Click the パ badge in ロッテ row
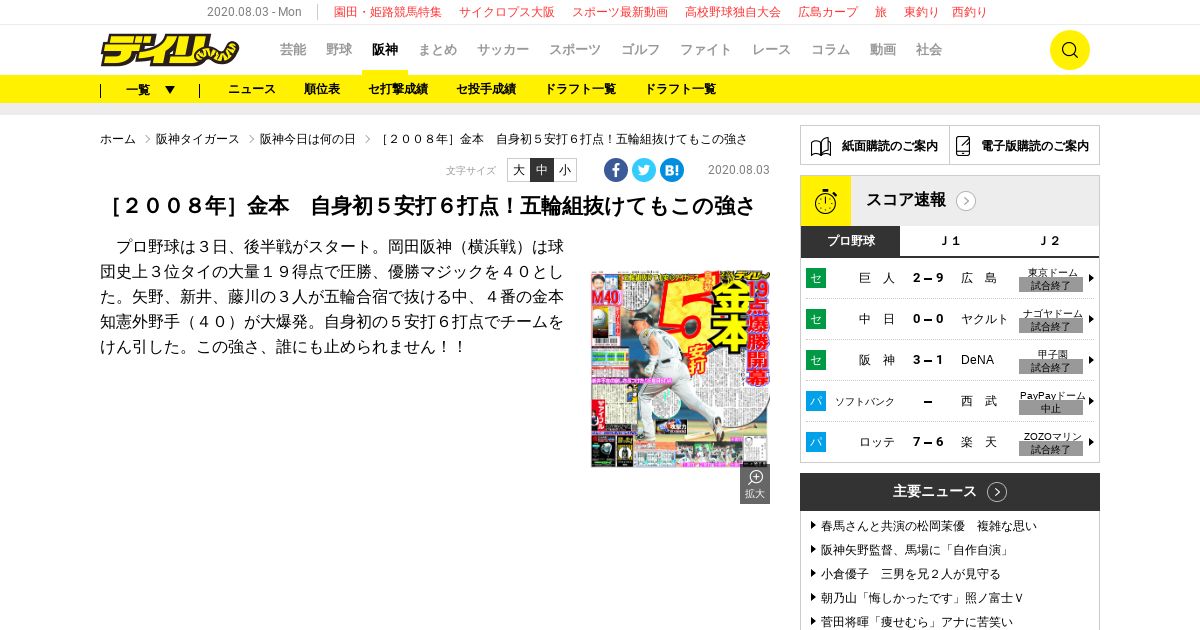 816,442
